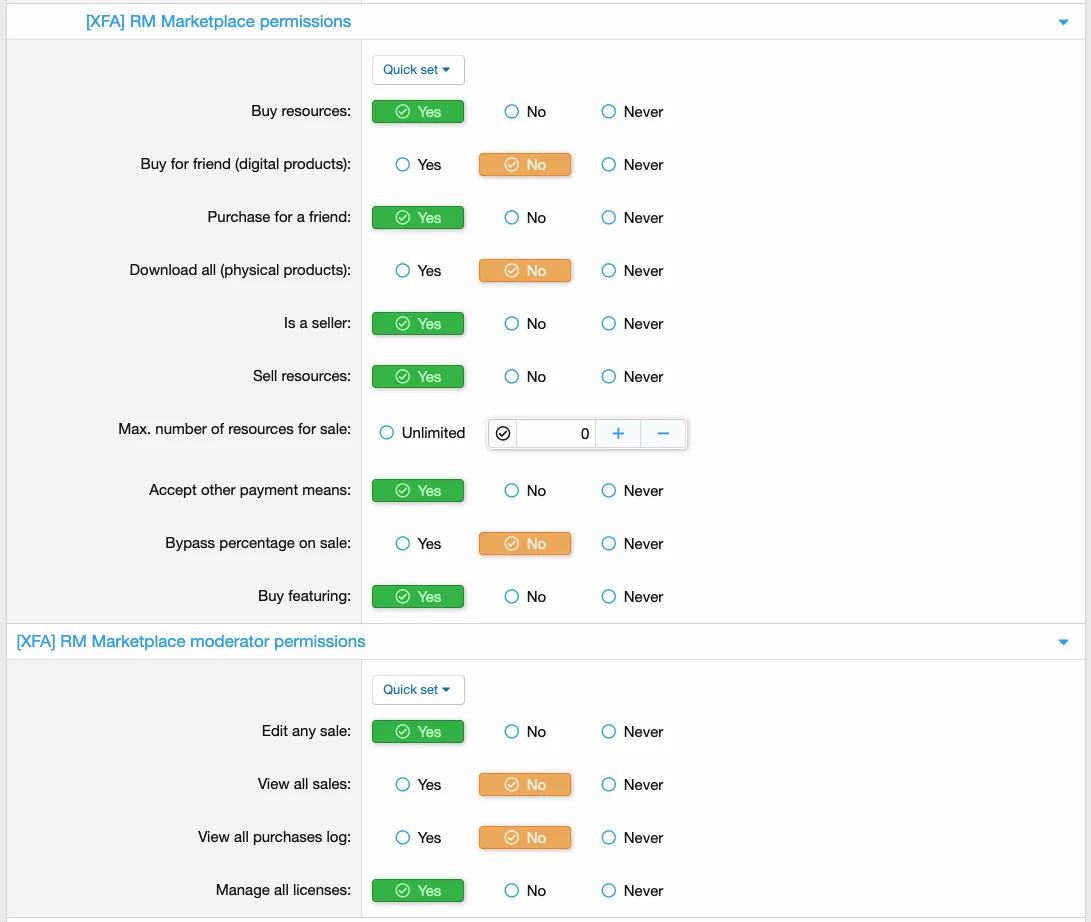The image size is (1091, 922).
Task: Click the max resources number input field
Action: pyautogui.click(x=556, y=433)
